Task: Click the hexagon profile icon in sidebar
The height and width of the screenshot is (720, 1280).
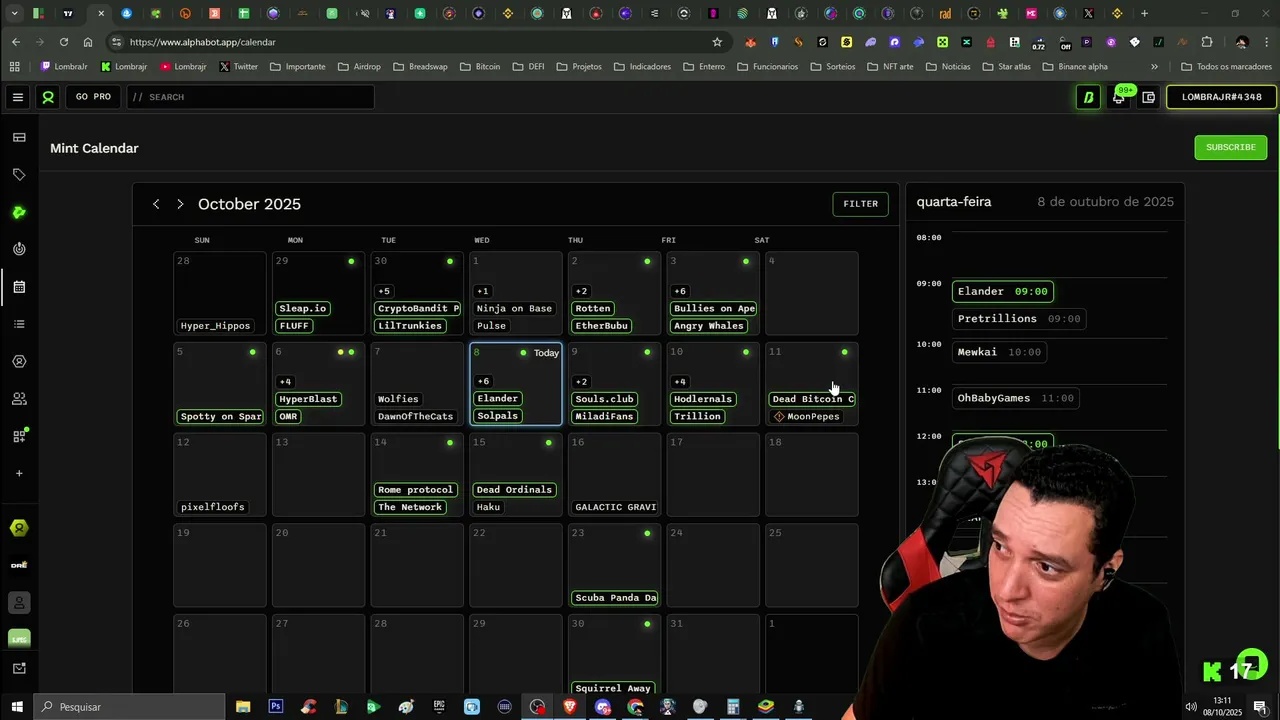Action: point(19,361)
